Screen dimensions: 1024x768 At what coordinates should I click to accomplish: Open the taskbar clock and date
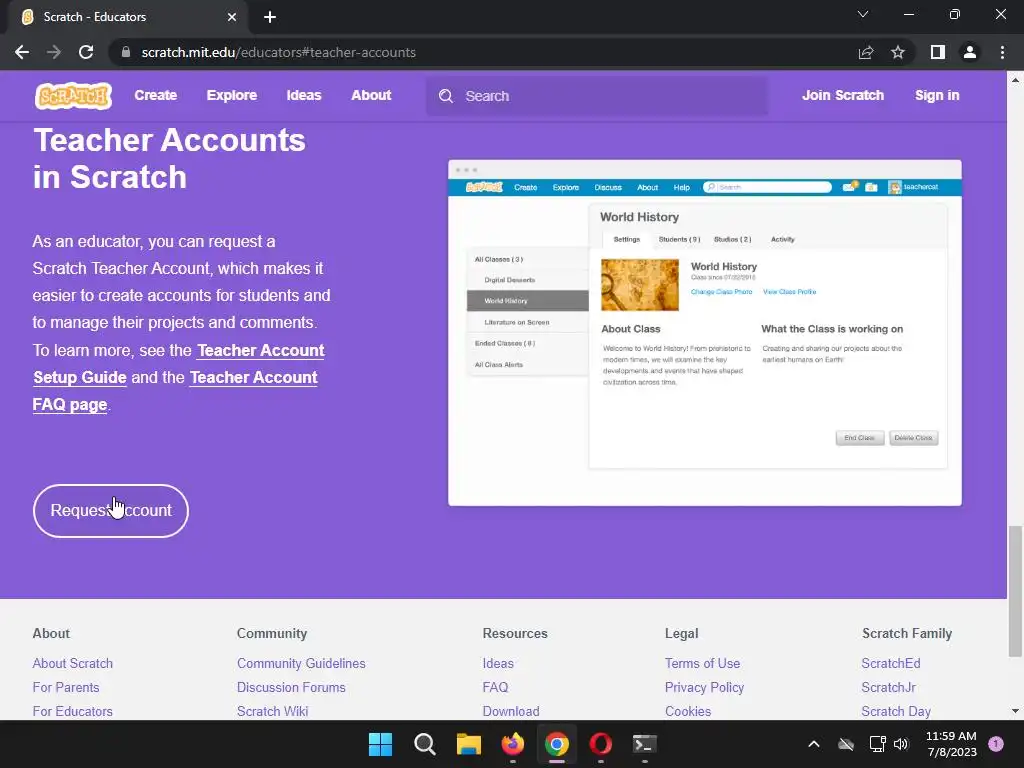pyautogui.click(x=951, y=744)
